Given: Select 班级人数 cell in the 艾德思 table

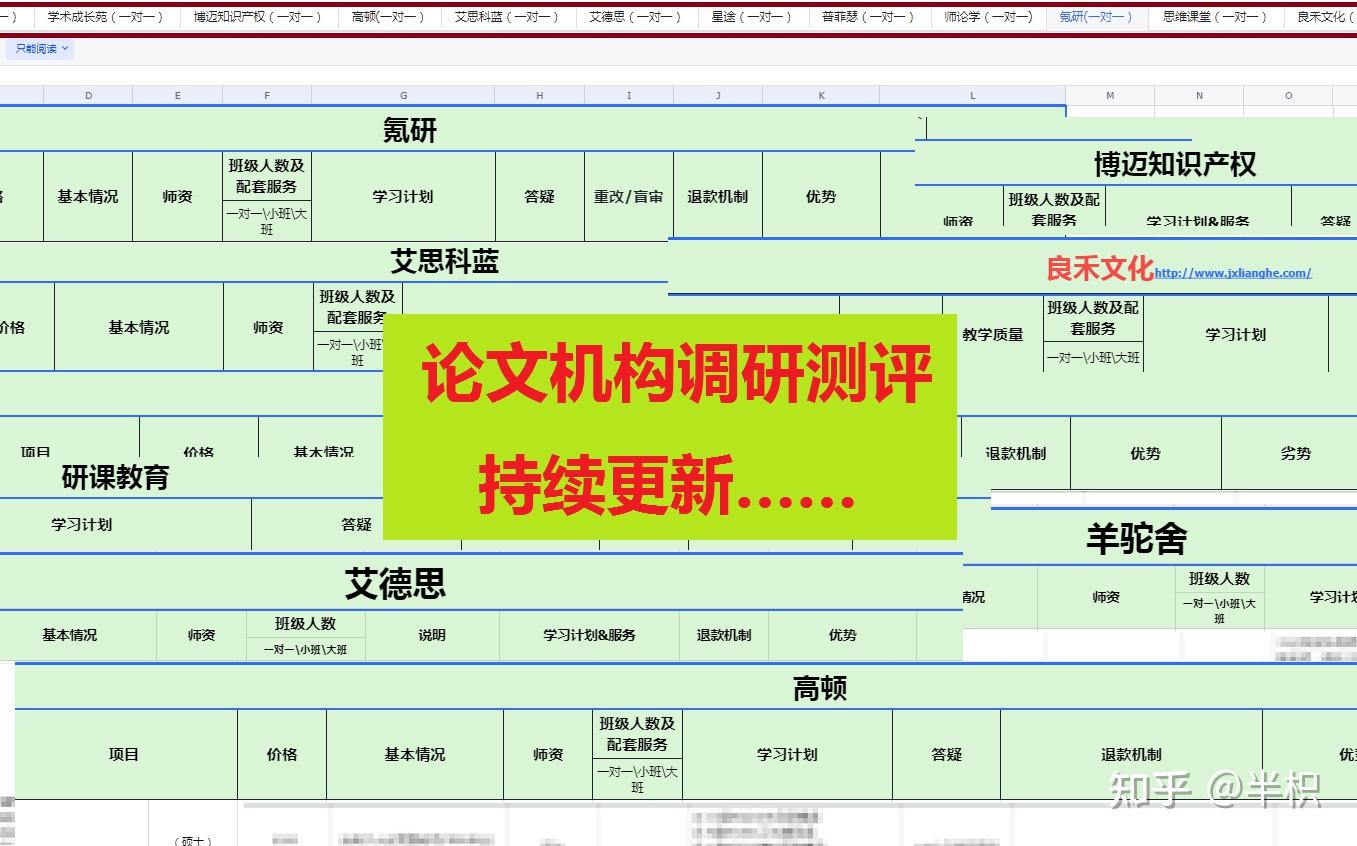Looking at the screenshot, I should pyautogui.click(x=306, y=624).
